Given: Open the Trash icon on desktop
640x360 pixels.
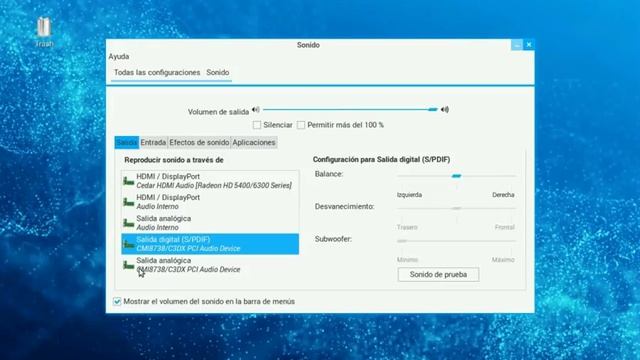Looking at the screenshot, I should (x=44, y=32).
